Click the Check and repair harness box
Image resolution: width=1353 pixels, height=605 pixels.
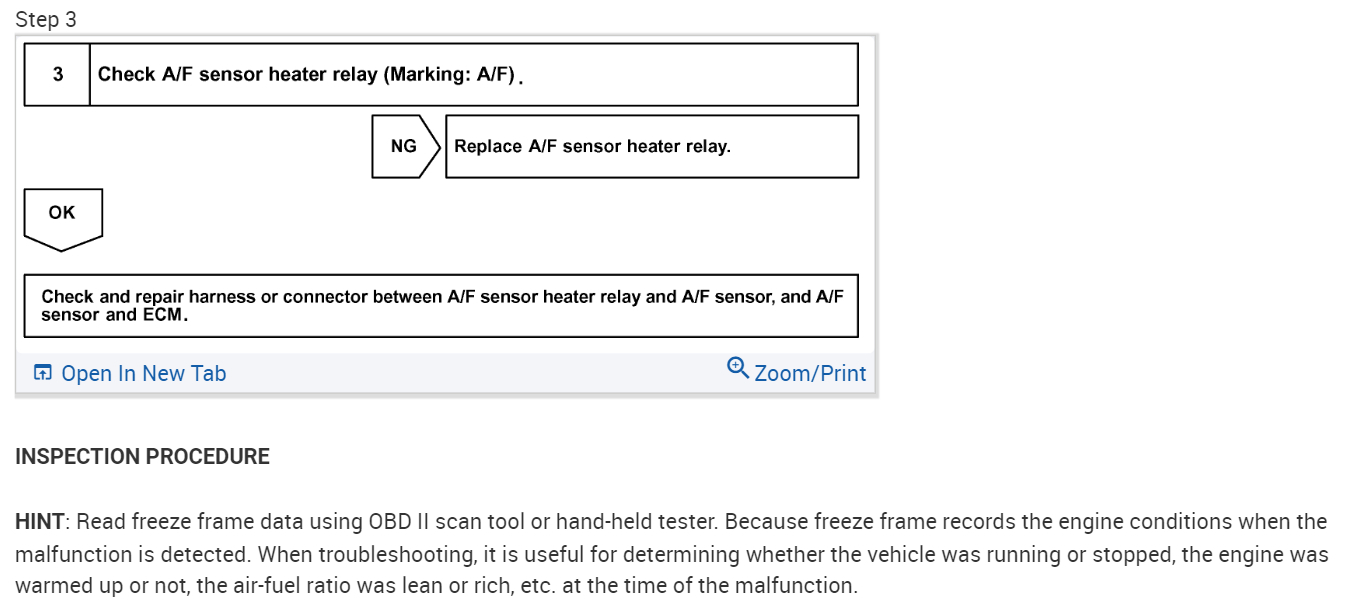[441, 306]
